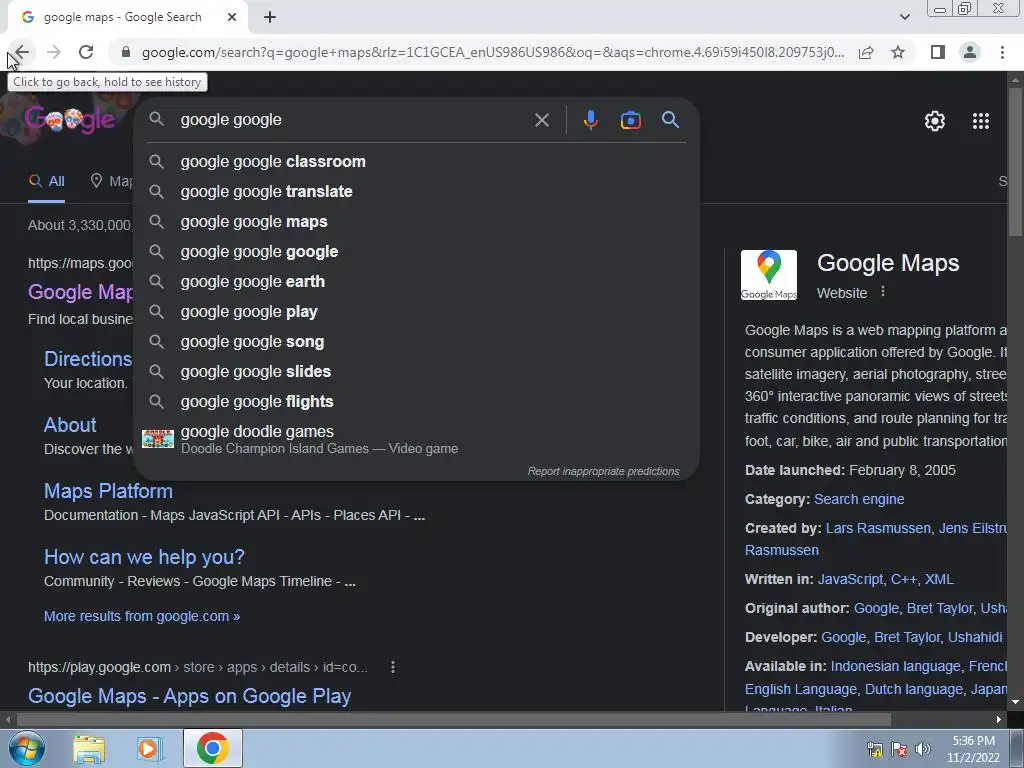The width and height of the screenshot is (1024, 768).
Task: Click the padlock site info icon
Action: pos(126,52)
